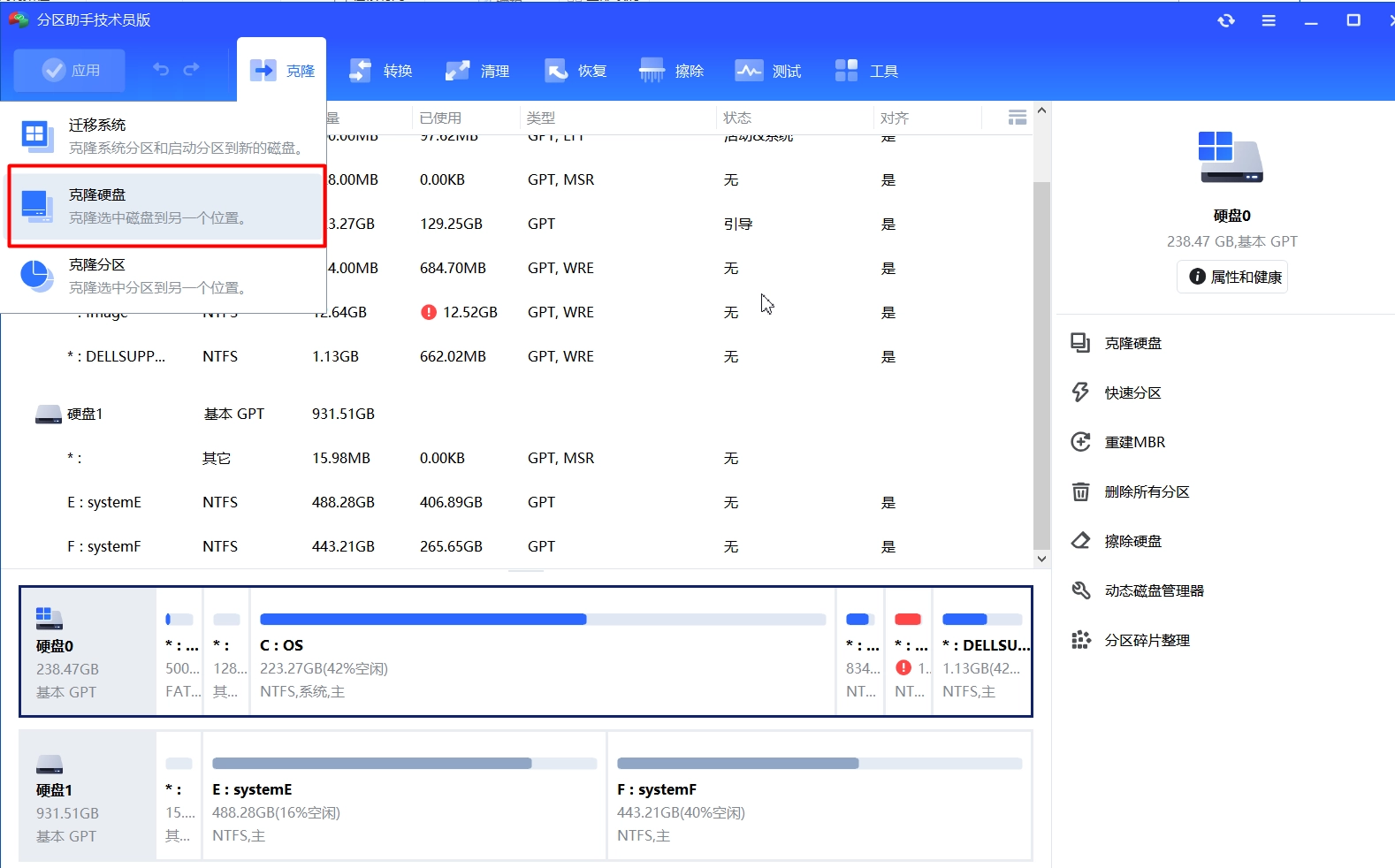1395x868 pixels.
Task: Click 分区碎片整理 defrag icon
Action: tap(1080, 640)
